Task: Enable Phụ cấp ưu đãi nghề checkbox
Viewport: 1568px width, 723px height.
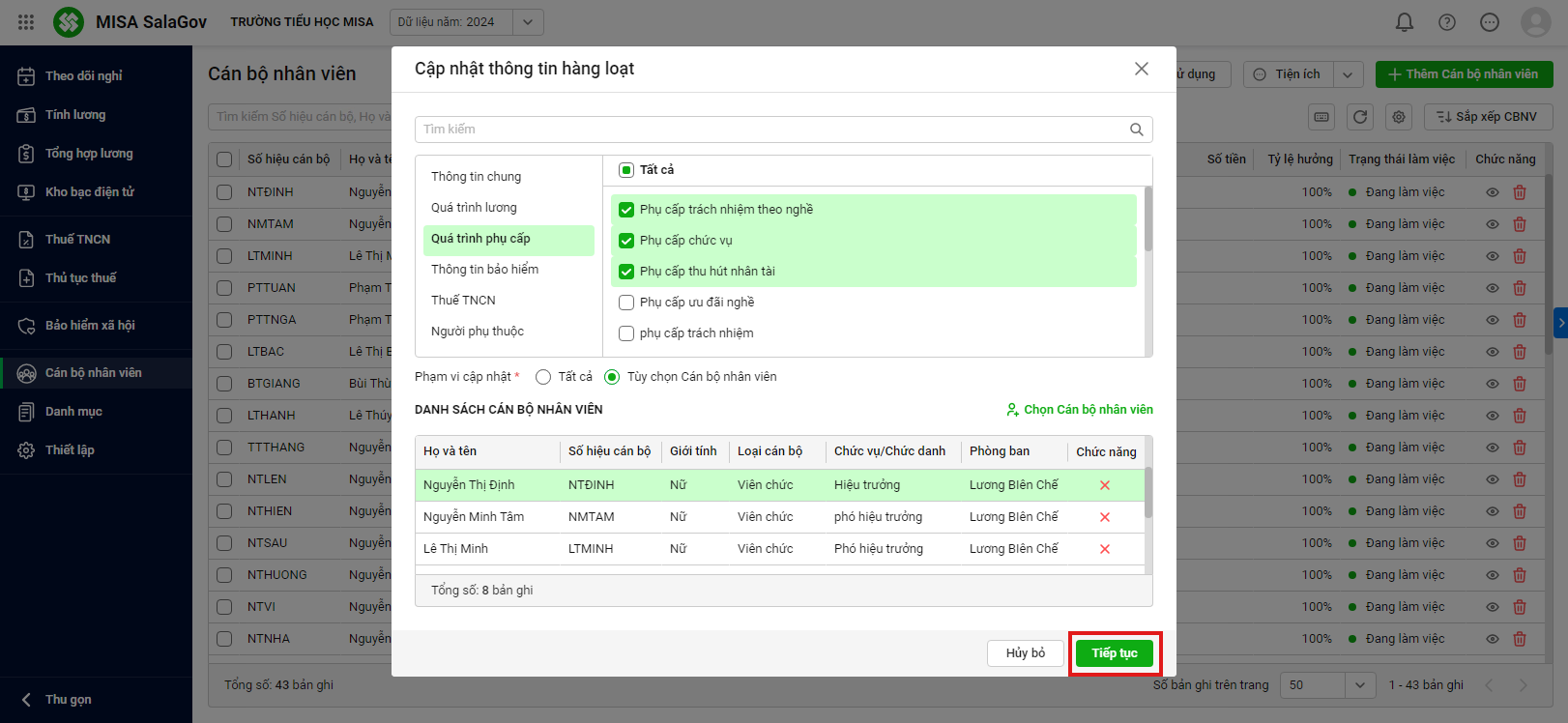Action: click(626, 303)
